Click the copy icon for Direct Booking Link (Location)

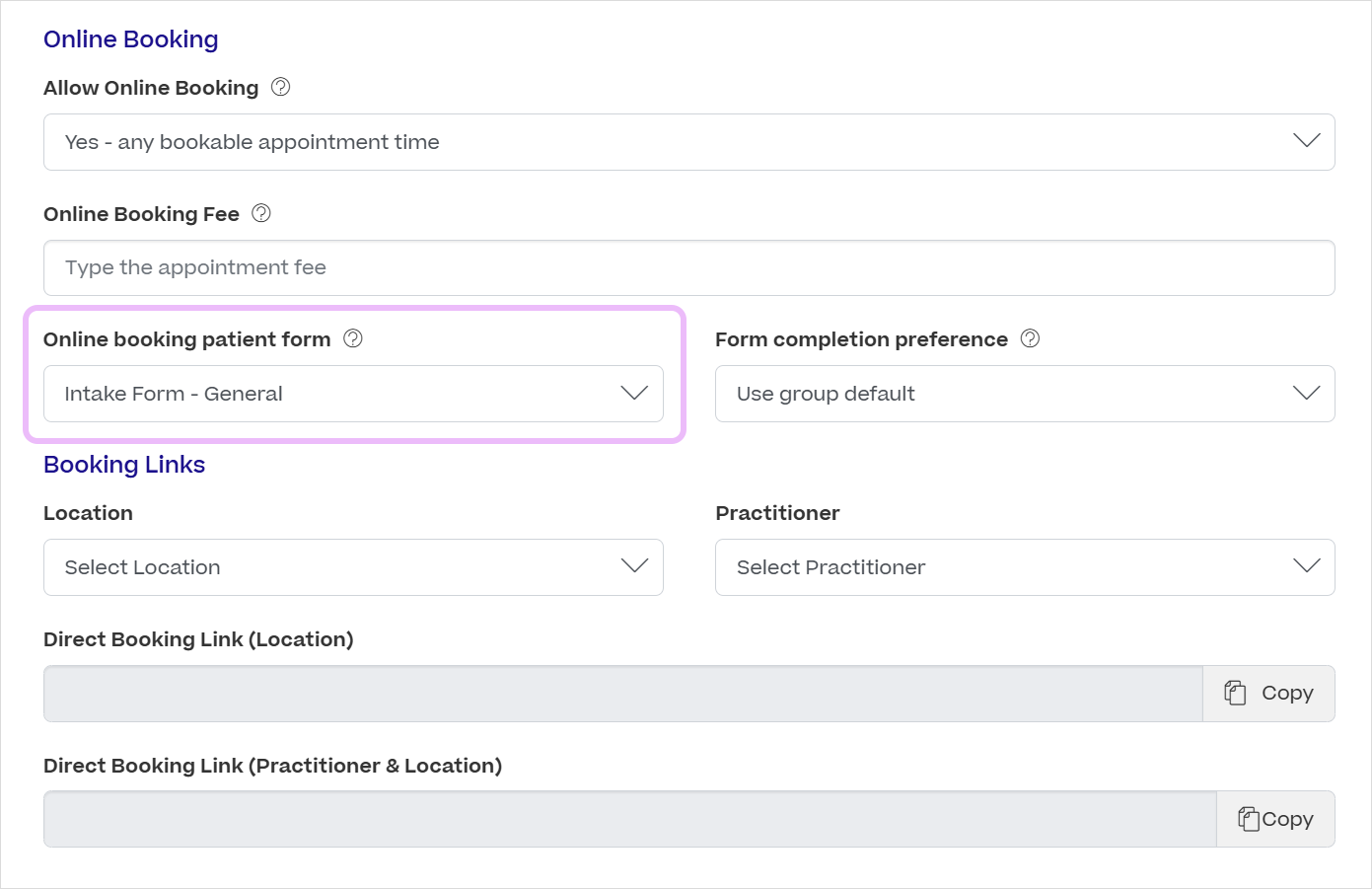1236,693
